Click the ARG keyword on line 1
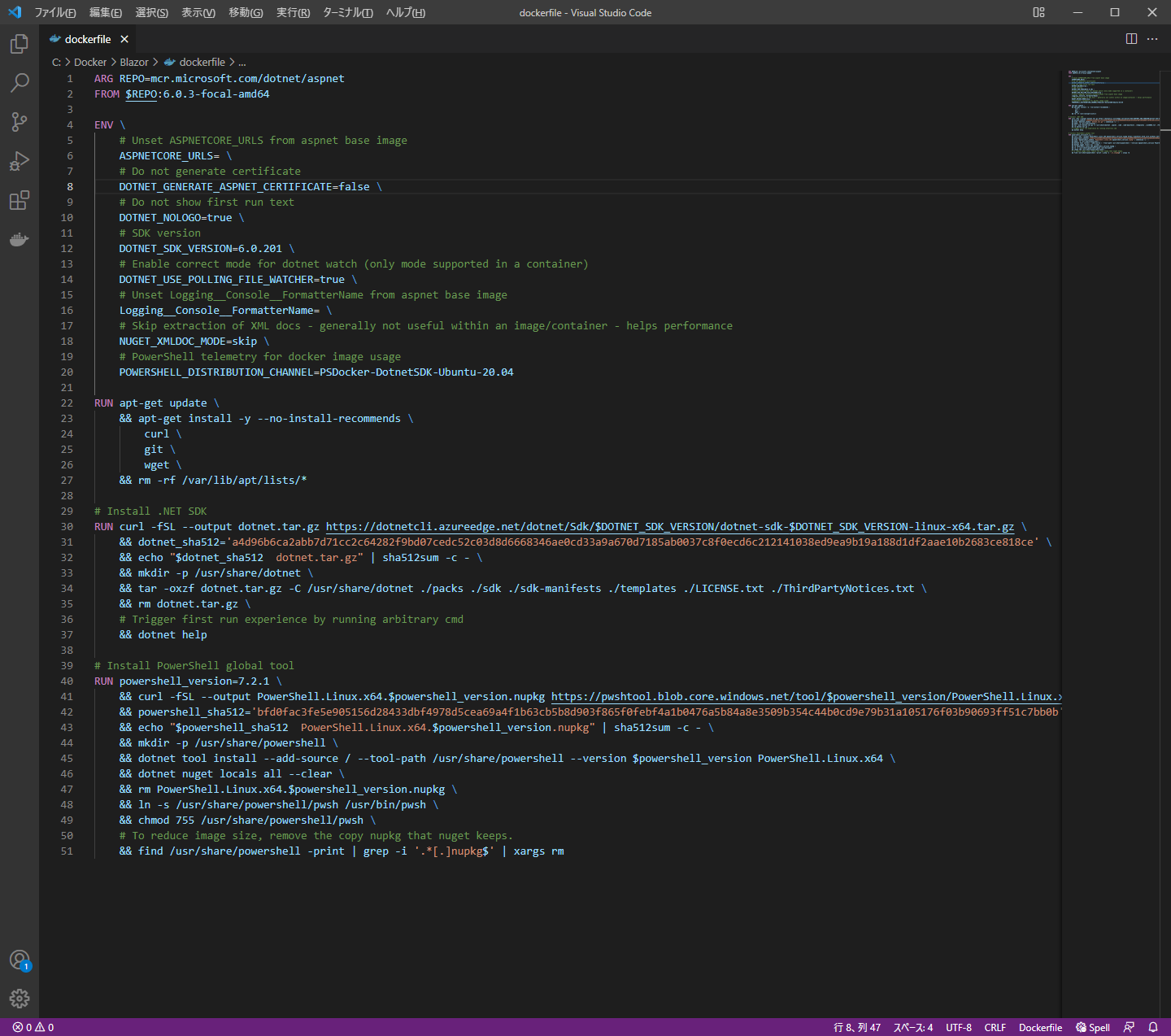This screenshot has width=1171, height=1036. click(x=104, y=79)
